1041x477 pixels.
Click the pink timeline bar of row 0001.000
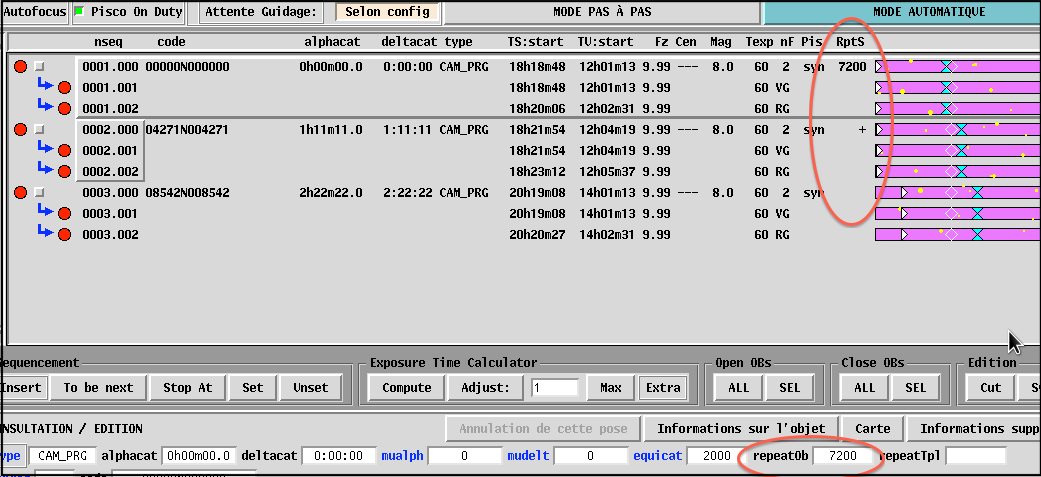click(955, 67)
